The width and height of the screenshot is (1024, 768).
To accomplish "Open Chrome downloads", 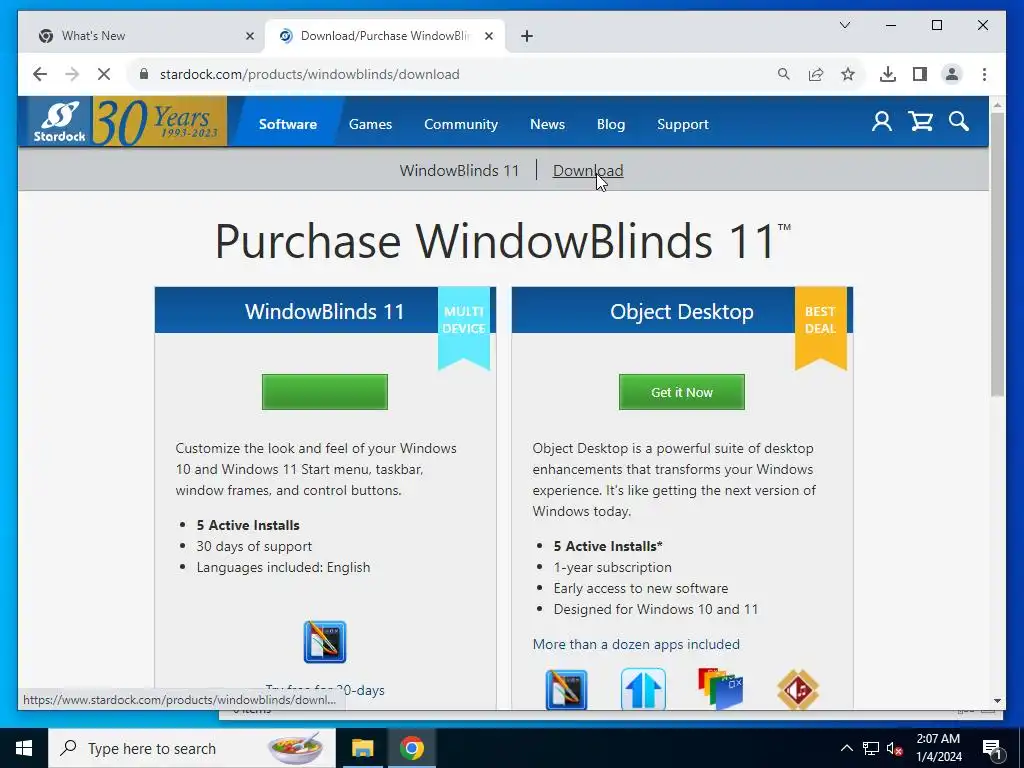I will pyautogui.click(x=888, y=74).
